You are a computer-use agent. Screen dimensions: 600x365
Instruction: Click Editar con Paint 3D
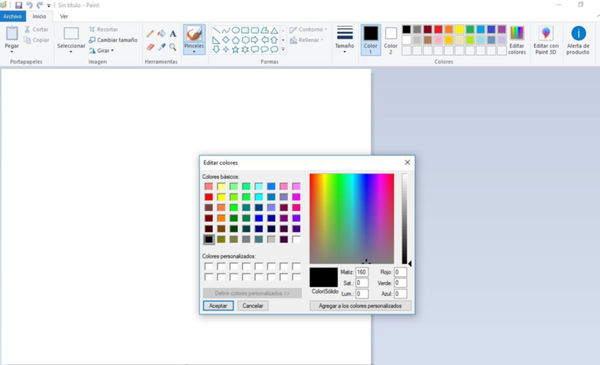[546, 40]
